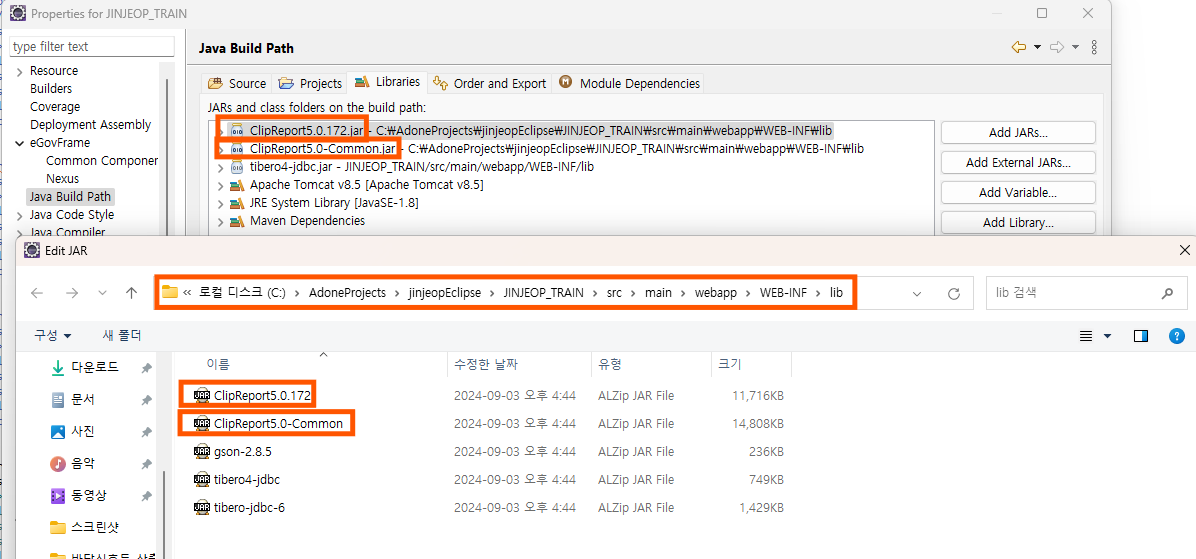Open the 구성 organize dropdown menu
Image resolution: width=1196 pixels, height=559 pixels.
tap(53, 336)
